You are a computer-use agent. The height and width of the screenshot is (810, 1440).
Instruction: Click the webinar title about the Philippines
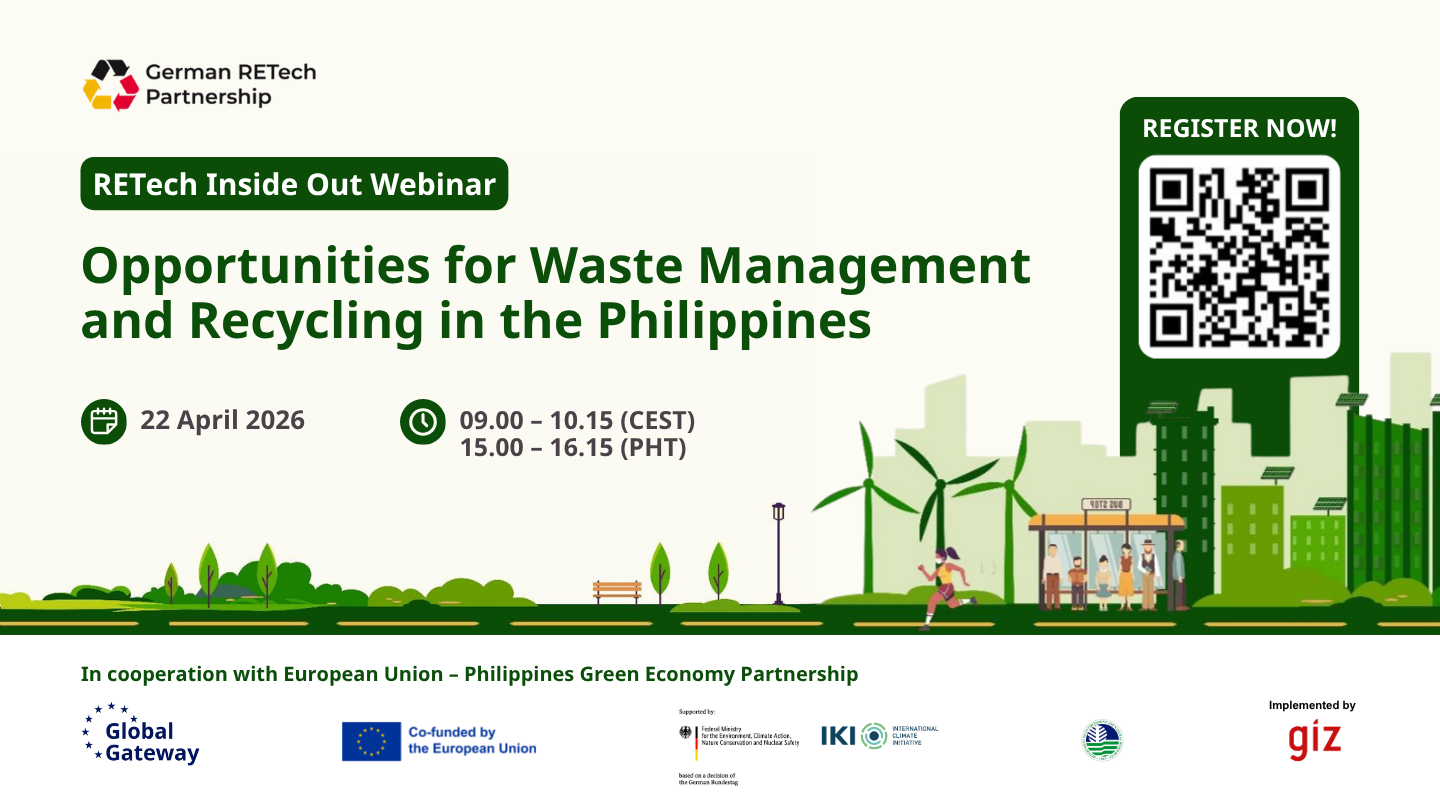pos(555,293)
